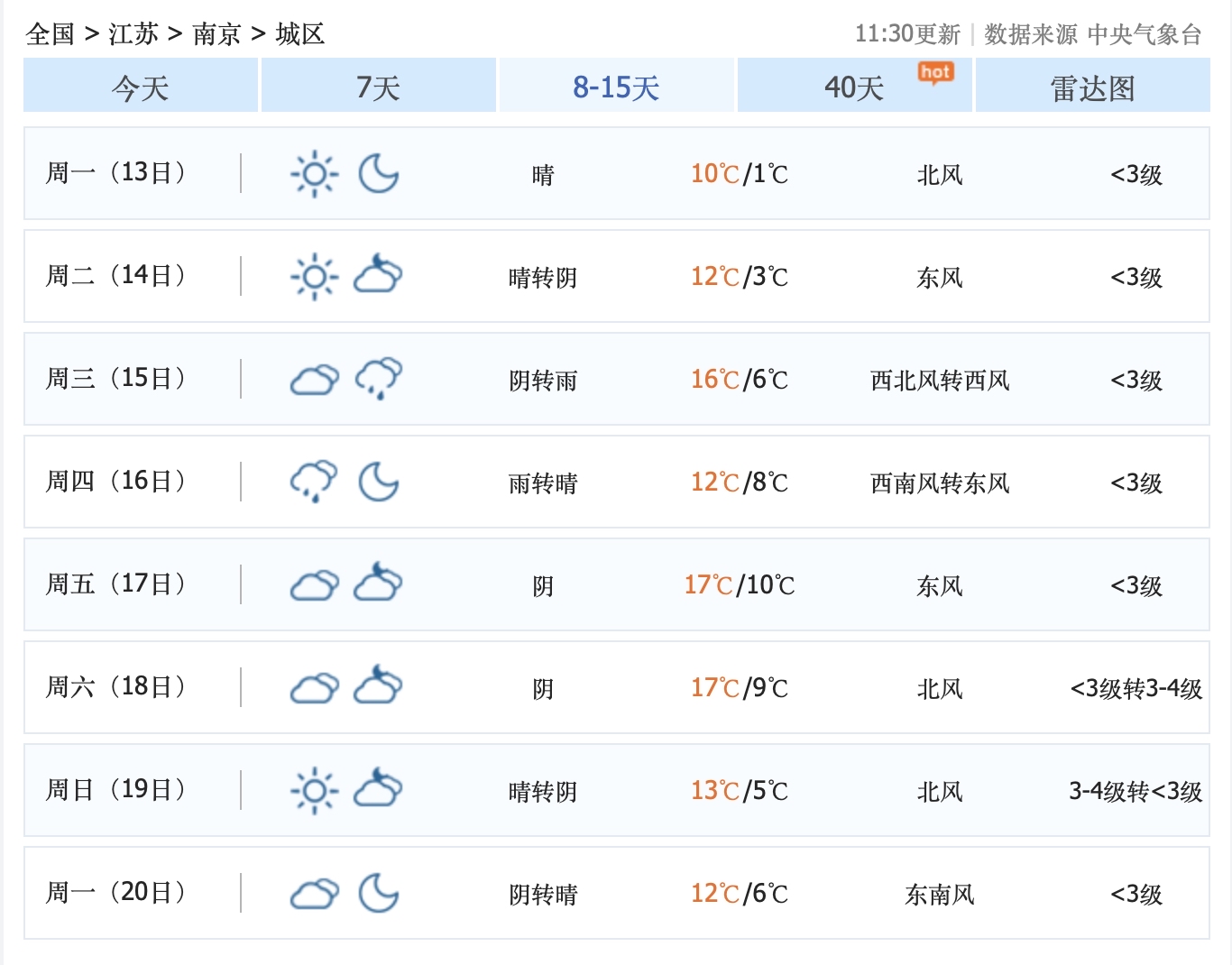Click the 东南风 wind text
1232x965 pixels.
(x=940, y=894)
